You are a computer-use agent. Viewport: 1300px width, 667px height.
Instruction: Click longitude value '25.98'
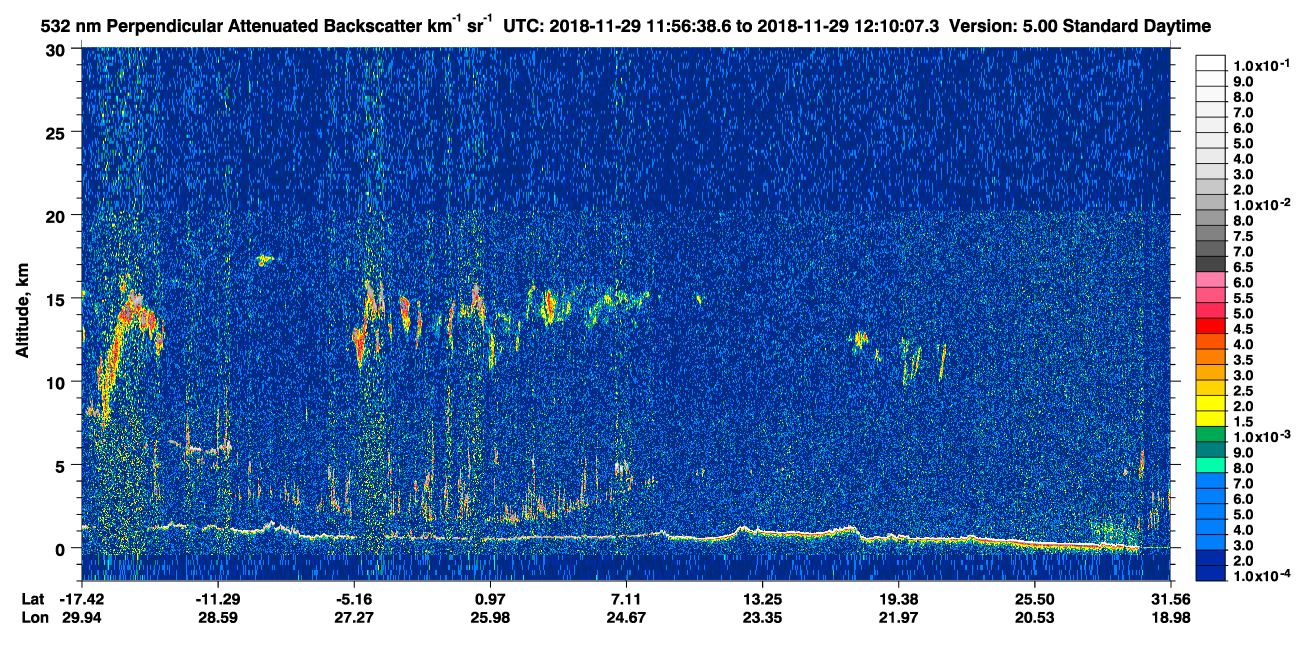click(490, 617)
